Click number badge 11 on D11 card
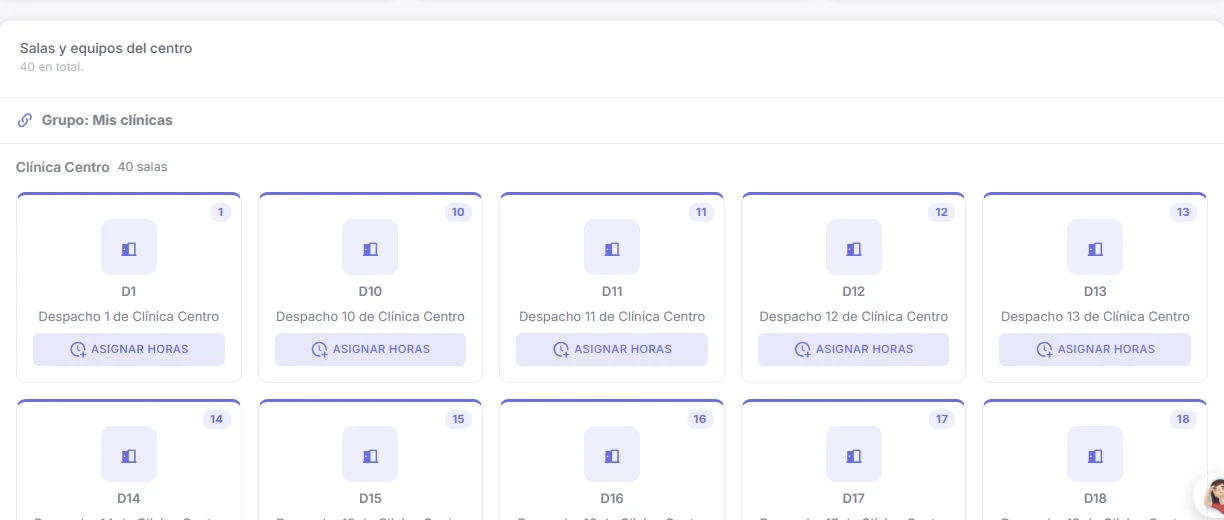This screenshot has height=520, width=1224. tap(701, 212)
